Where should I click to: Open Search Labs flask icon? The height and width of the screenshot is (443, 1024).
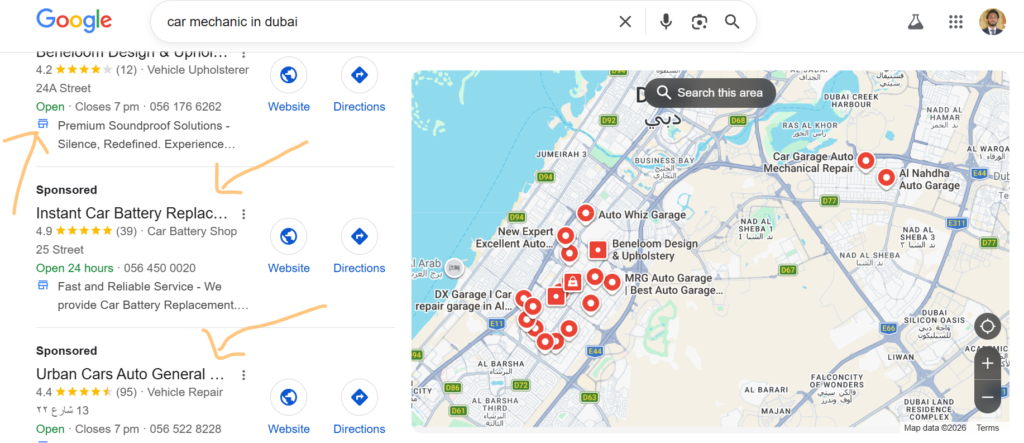pyautogui.click(x=914, y=22)
